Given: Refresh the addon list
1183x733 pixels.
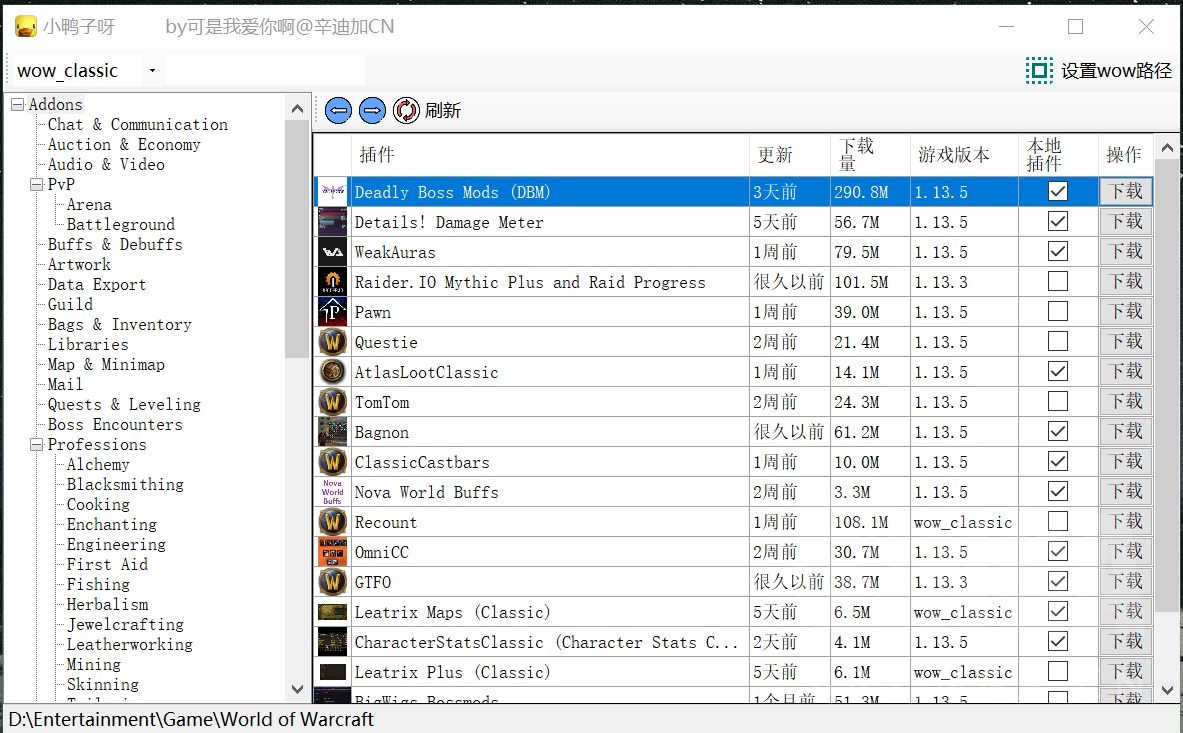Looking at the screenshot, I should pyautogui.click(x=405, y=111).
